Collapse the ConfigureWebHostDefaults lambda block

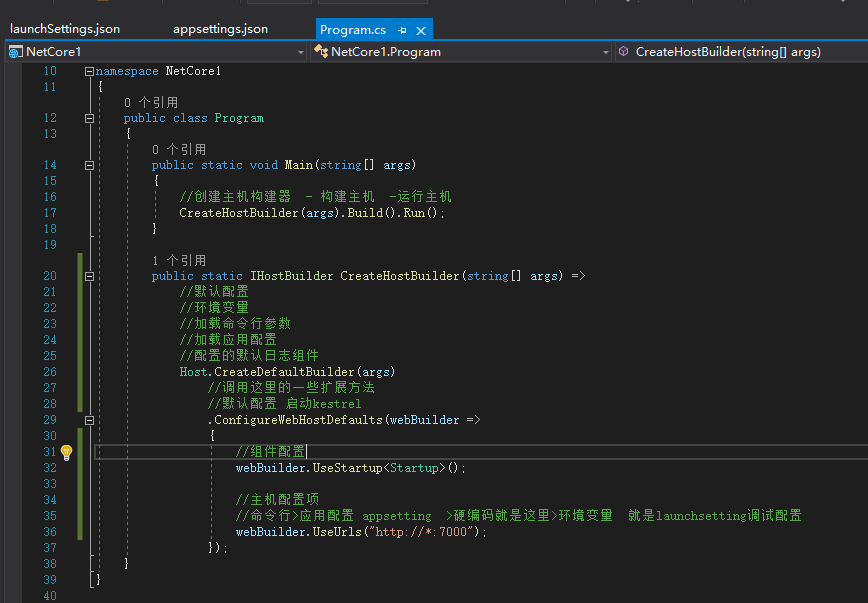[x=89, y=420]
